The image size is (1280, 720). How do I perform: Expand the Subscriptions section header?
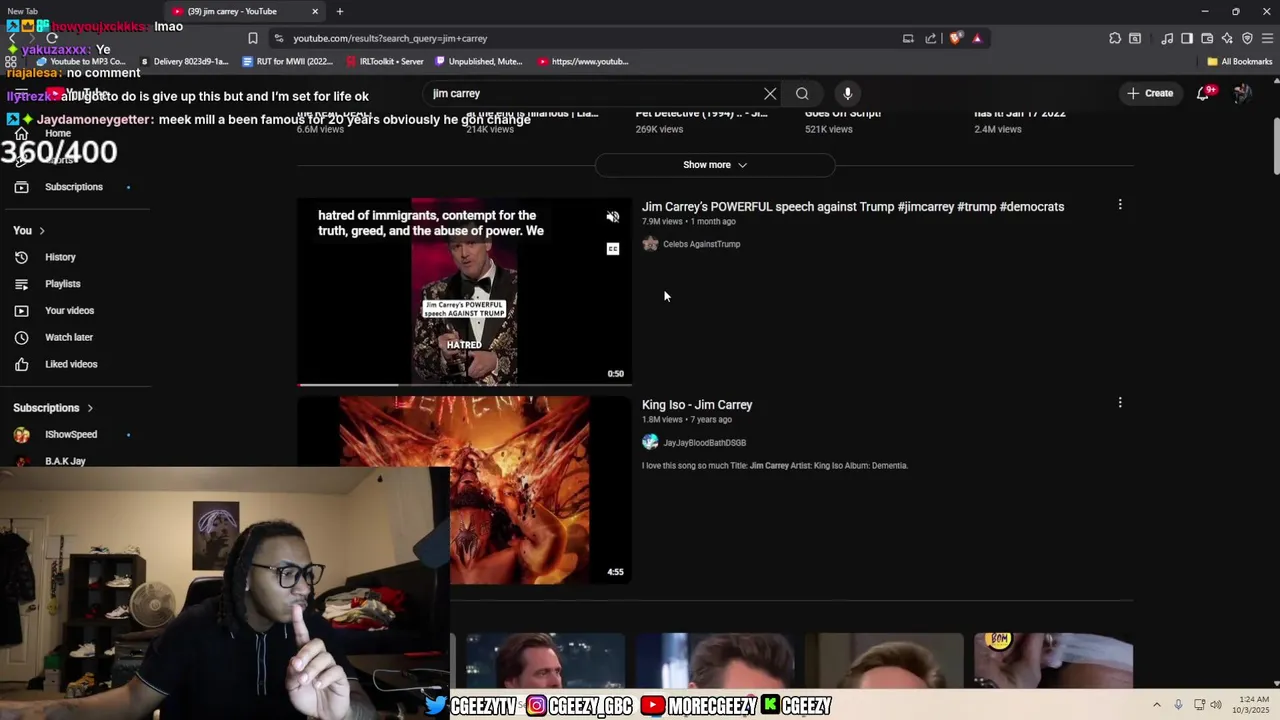(53, 408)
